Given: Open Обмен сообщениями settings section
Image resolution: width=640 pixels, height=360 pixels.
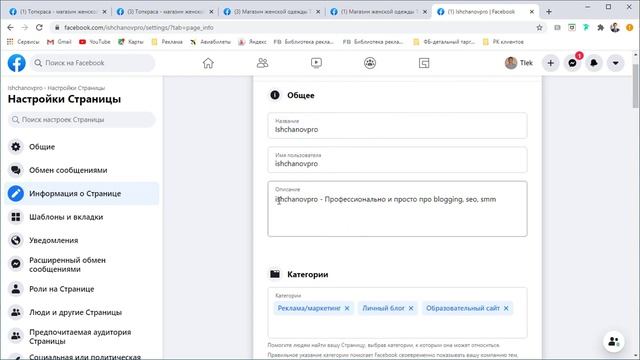Looking at the screenshot, I should [x=82, y=170].
